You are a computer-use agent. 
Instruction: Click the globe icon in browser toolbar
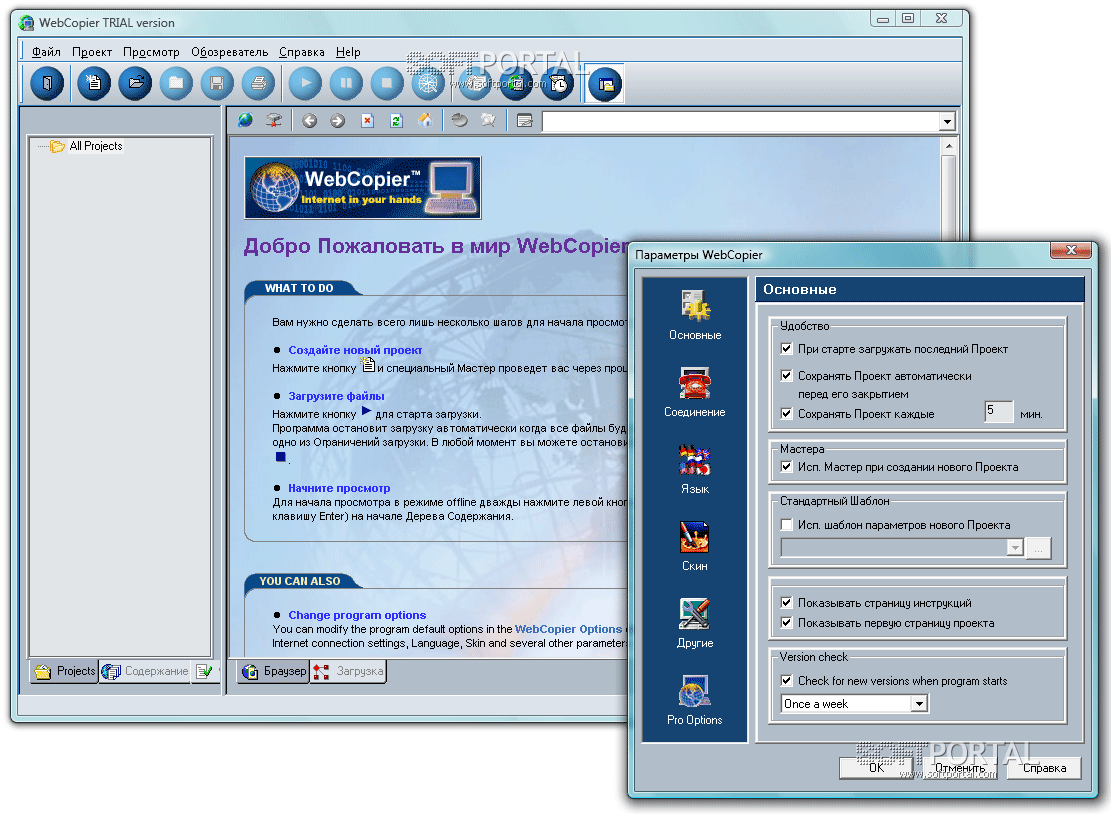click(x=245, y=120)
